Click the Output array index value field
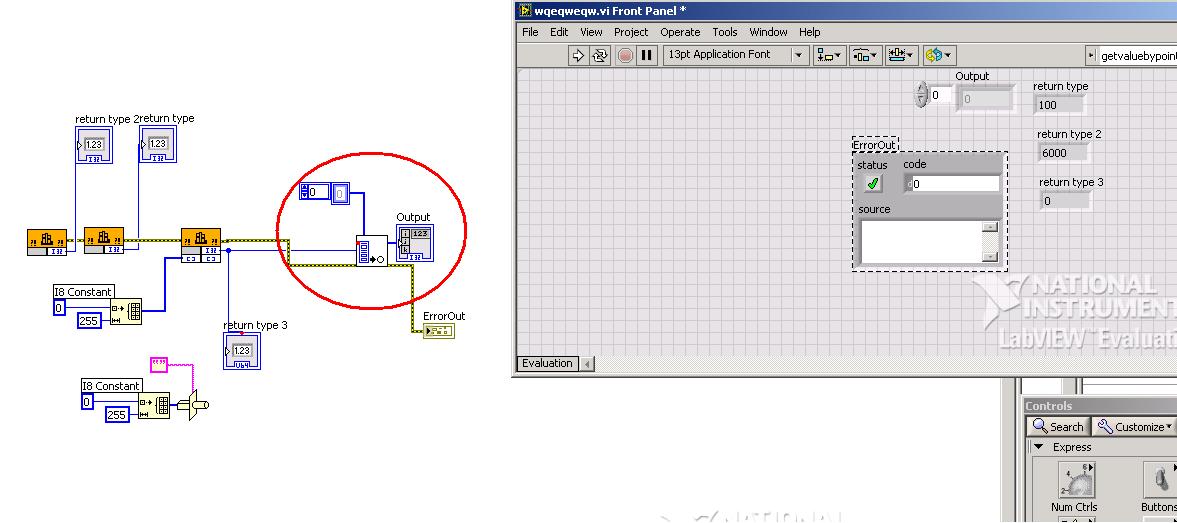Viewport: 1177px width, 523px height. (x=941, y=95)
